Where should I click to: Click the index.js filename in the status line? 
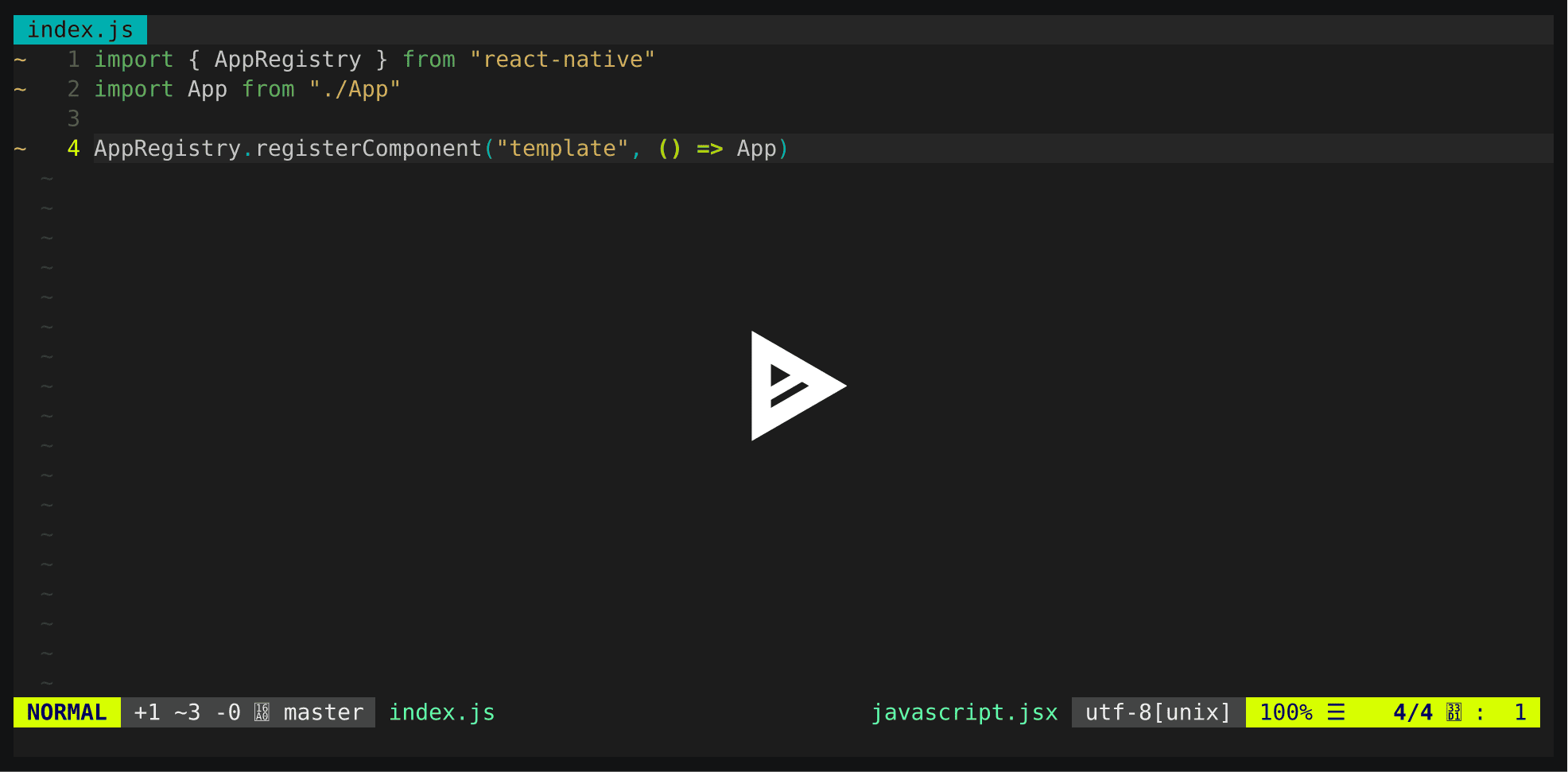click(442, 712)
